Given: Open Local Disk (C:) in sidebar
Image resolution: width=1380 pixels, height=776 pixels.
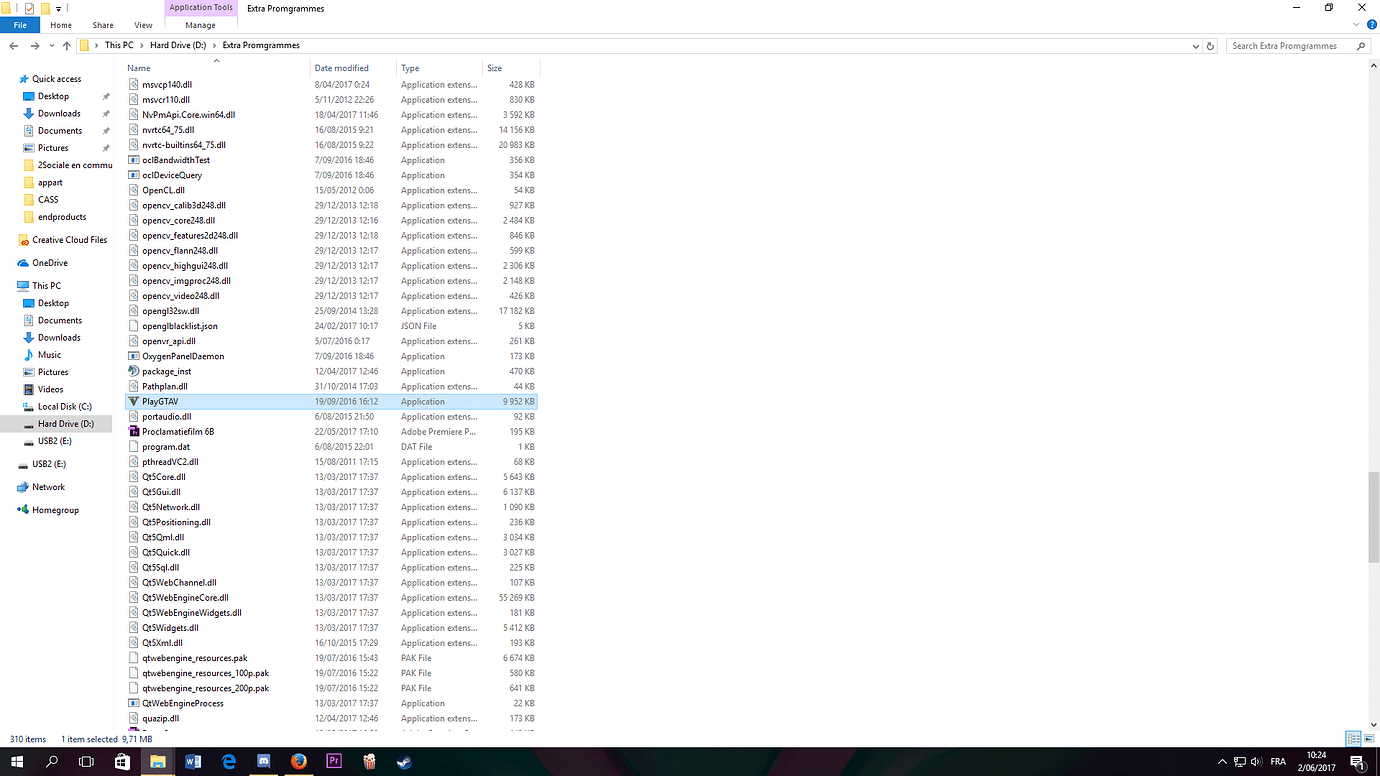Looking at the screenshot, I should point(64,407).
